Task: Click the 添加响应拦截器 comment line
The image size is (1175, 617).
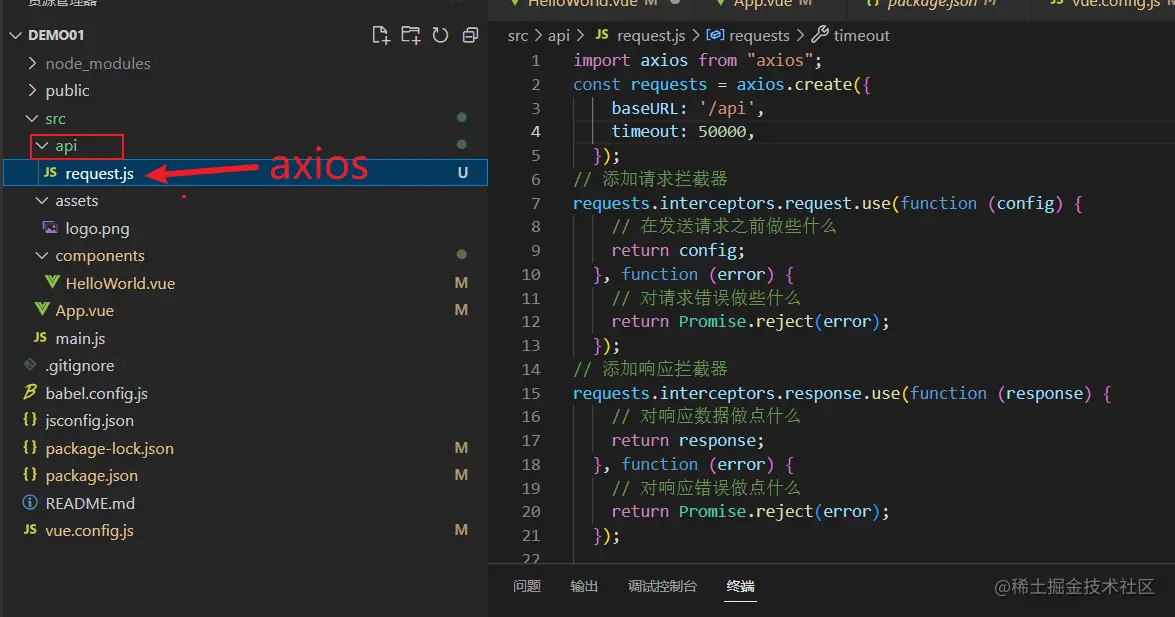Action: (650, 369)
